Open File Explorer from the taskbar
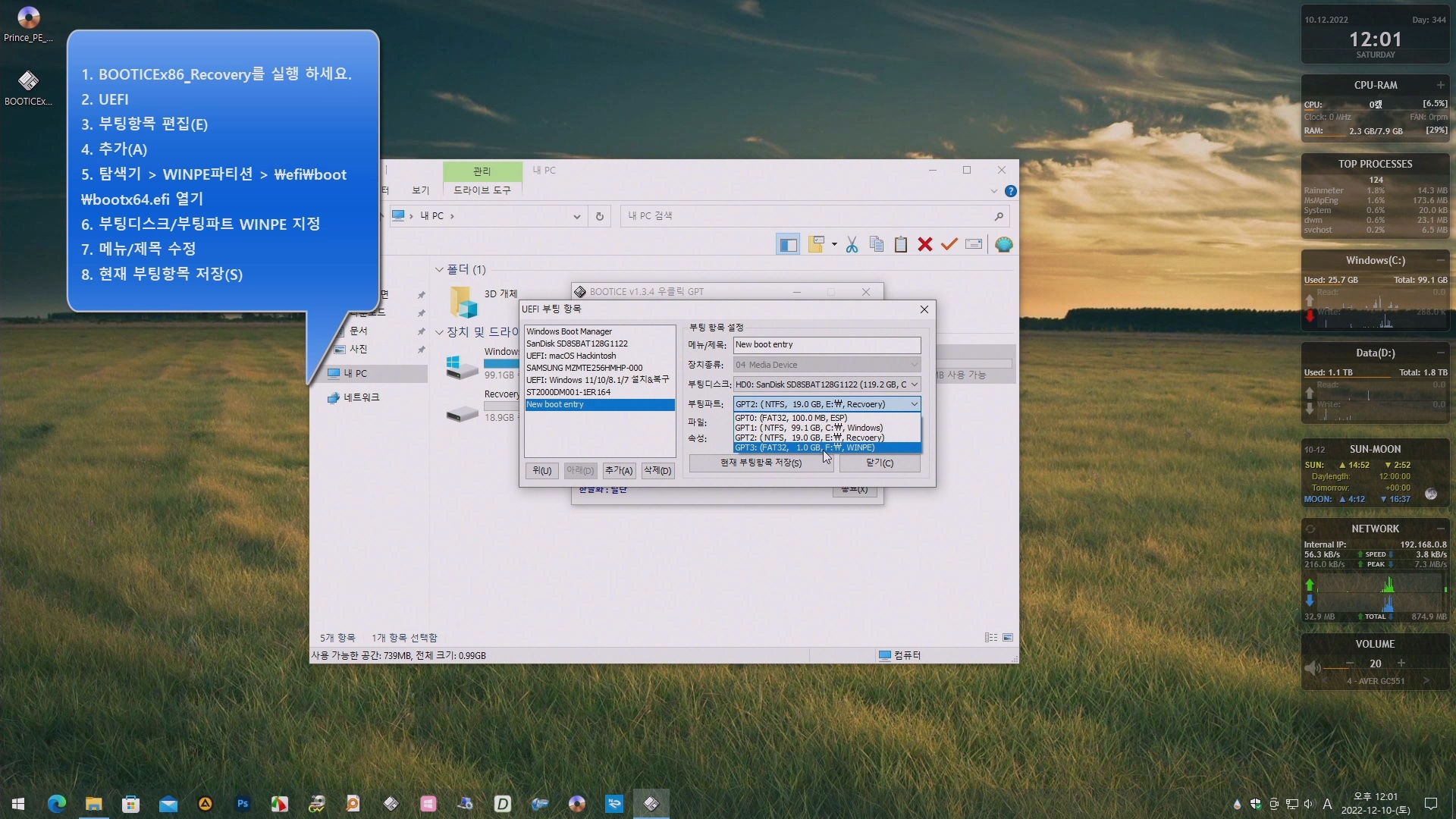This screenshot has width=1456, height=819. (94, 804)
